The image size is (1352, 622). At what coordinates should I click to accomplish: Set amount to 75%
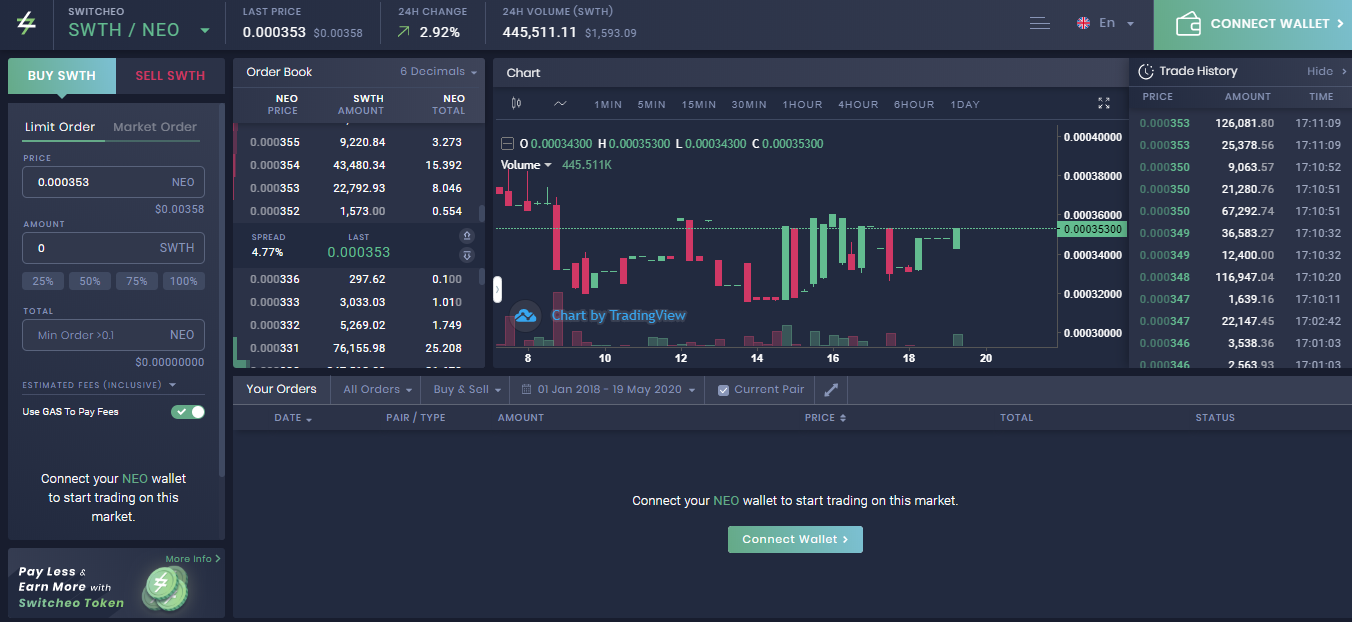[x=137, y=281]
